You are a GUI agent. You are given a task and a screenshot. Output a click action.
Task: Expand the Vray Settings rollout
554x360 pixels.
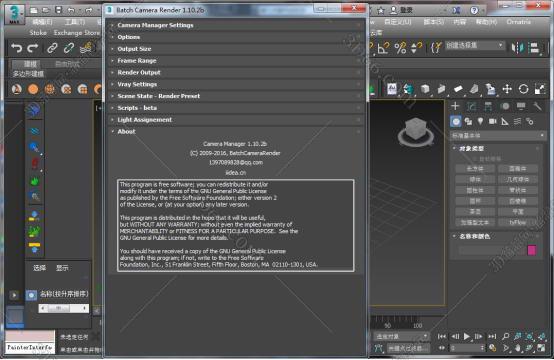[235, 84]
